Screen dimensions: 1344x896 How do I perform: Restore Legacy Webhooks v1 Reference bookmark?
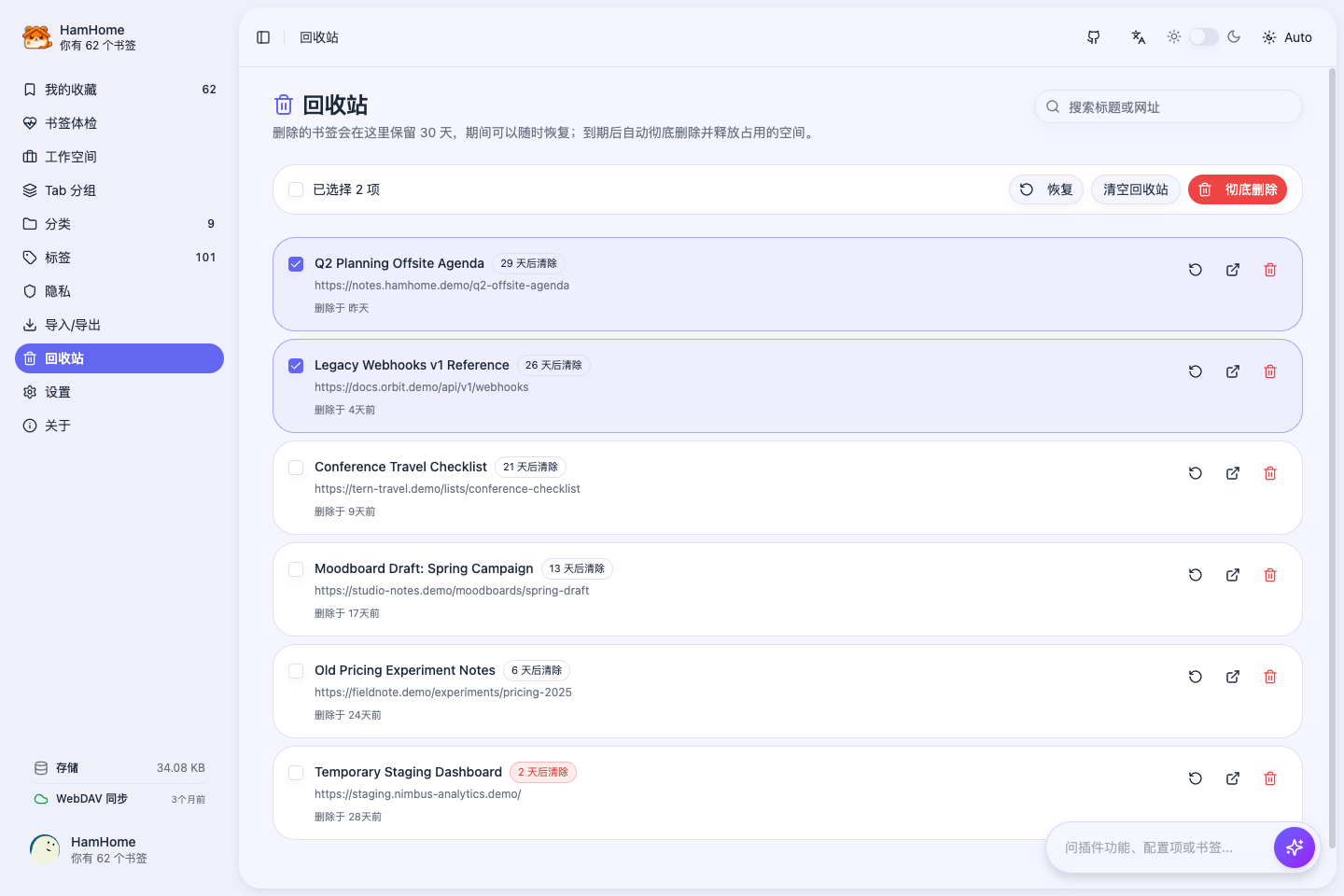pos(1196,371)
